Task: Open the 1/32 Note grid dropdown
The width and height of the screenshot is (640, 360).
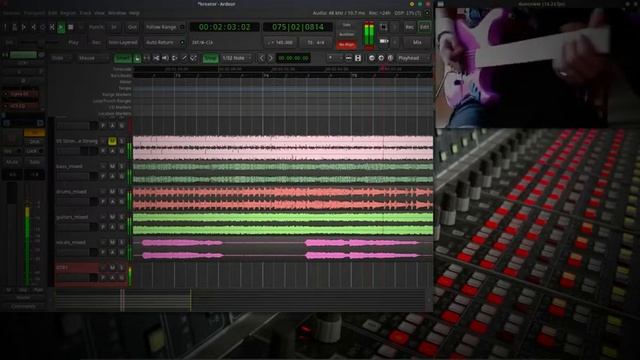Action: click(x=236, y=58)
